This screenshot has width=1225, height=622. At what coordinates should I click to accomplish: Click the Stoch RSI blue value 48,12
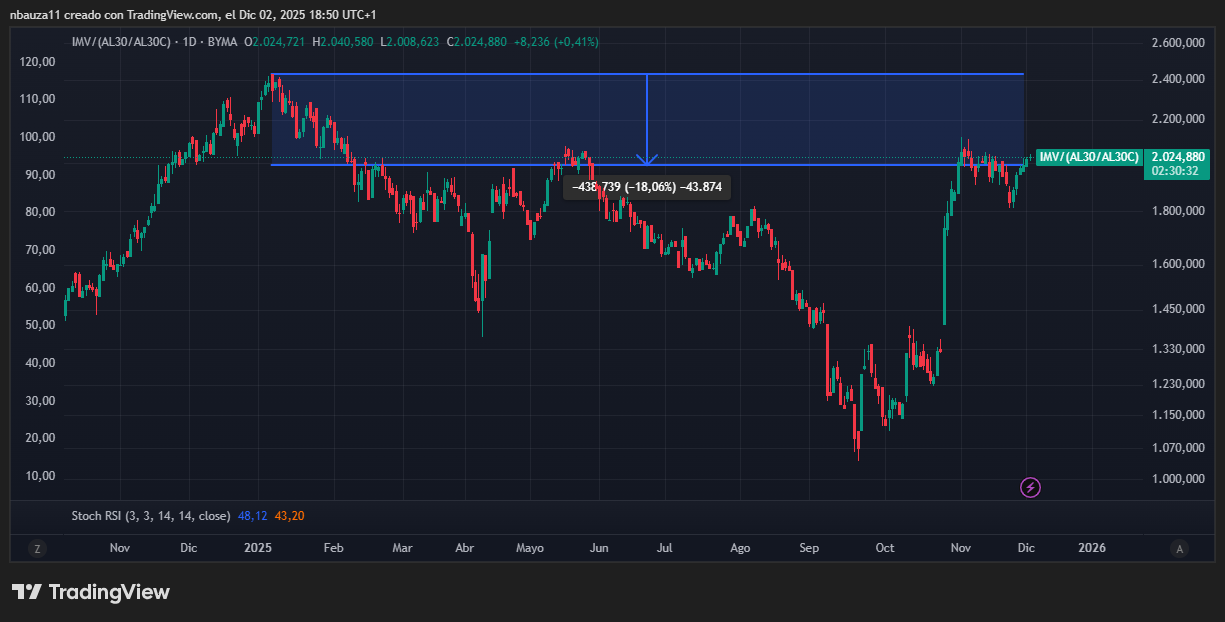251,516
